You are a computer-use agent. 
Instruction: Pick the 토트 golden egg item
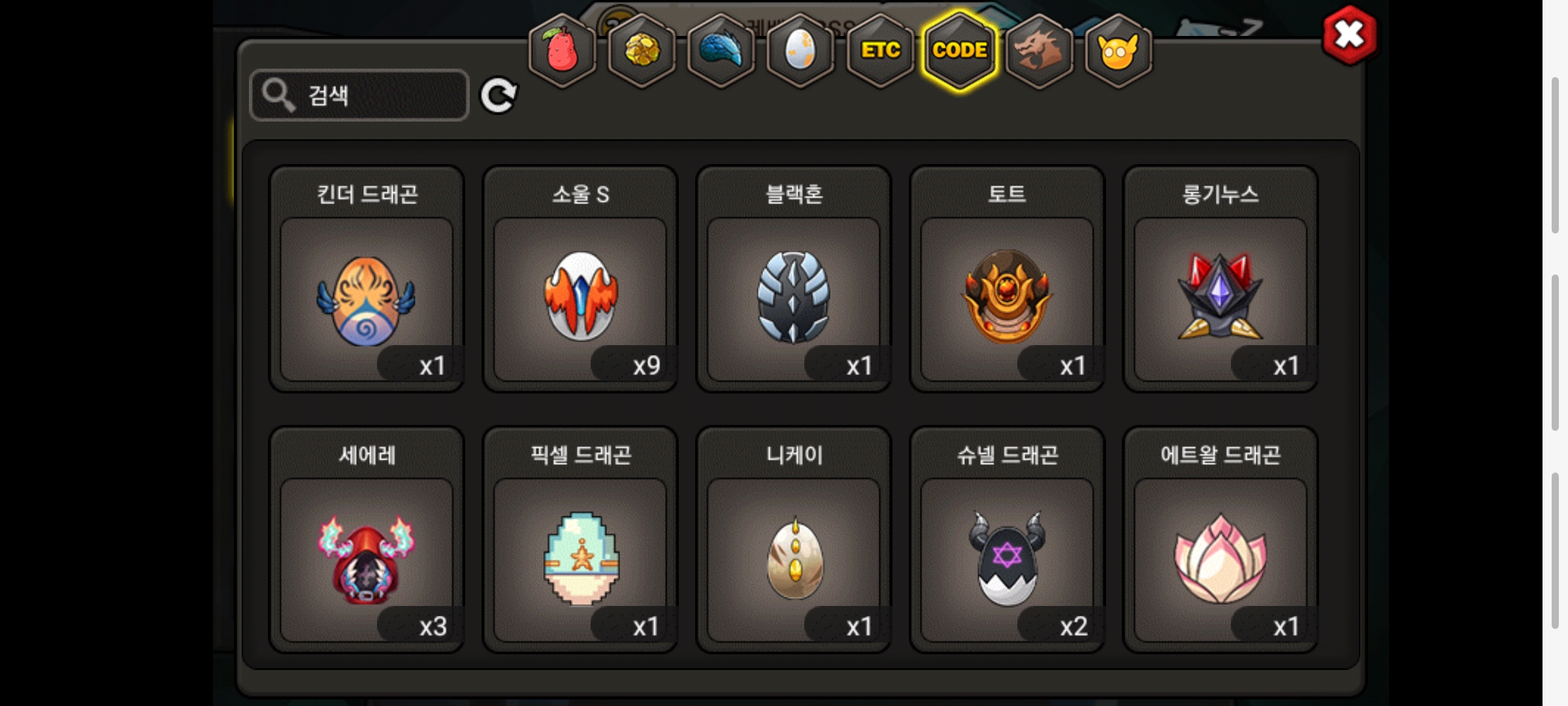1007,279
